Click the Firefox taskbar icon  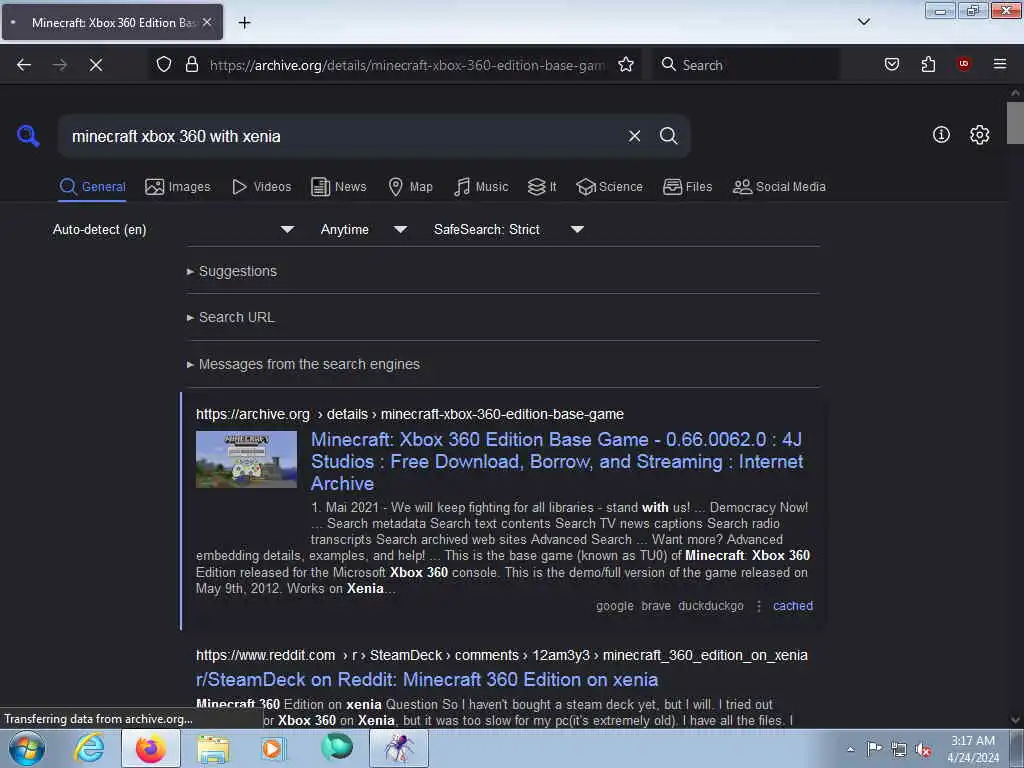(x=151, y=748)
